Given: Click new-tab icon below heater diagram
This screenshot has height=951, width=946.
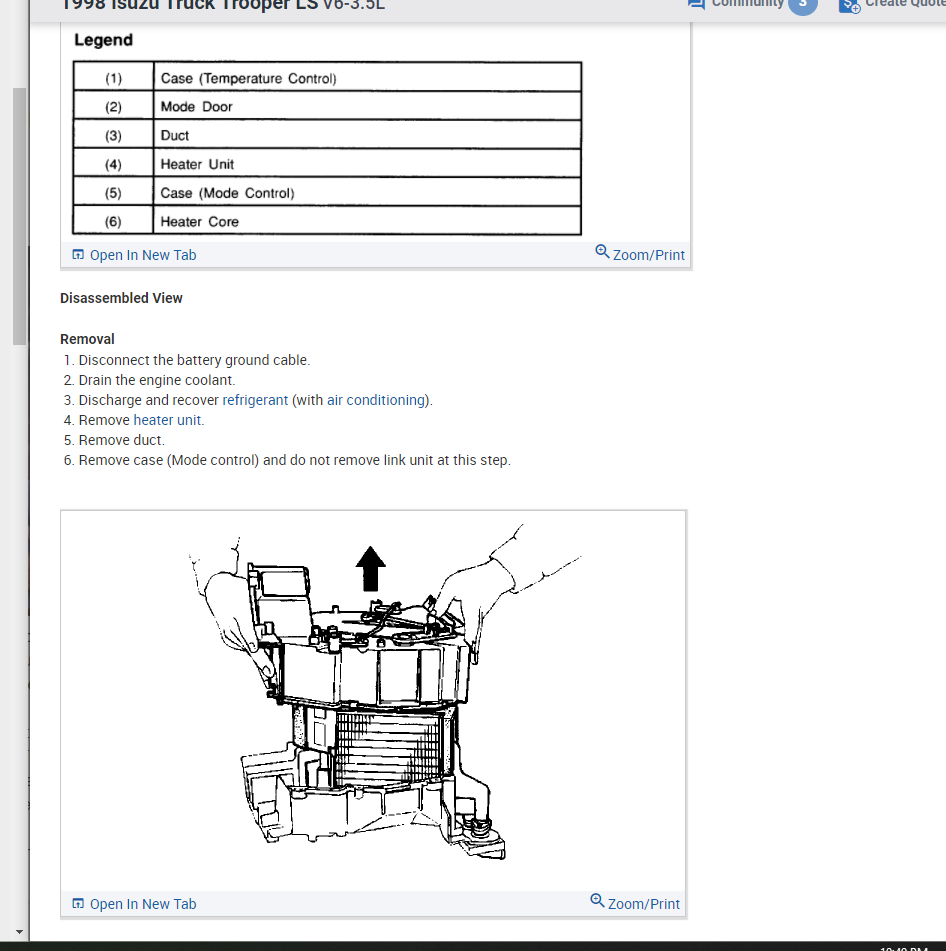Looking at the screenshot, I should [78, 904].
